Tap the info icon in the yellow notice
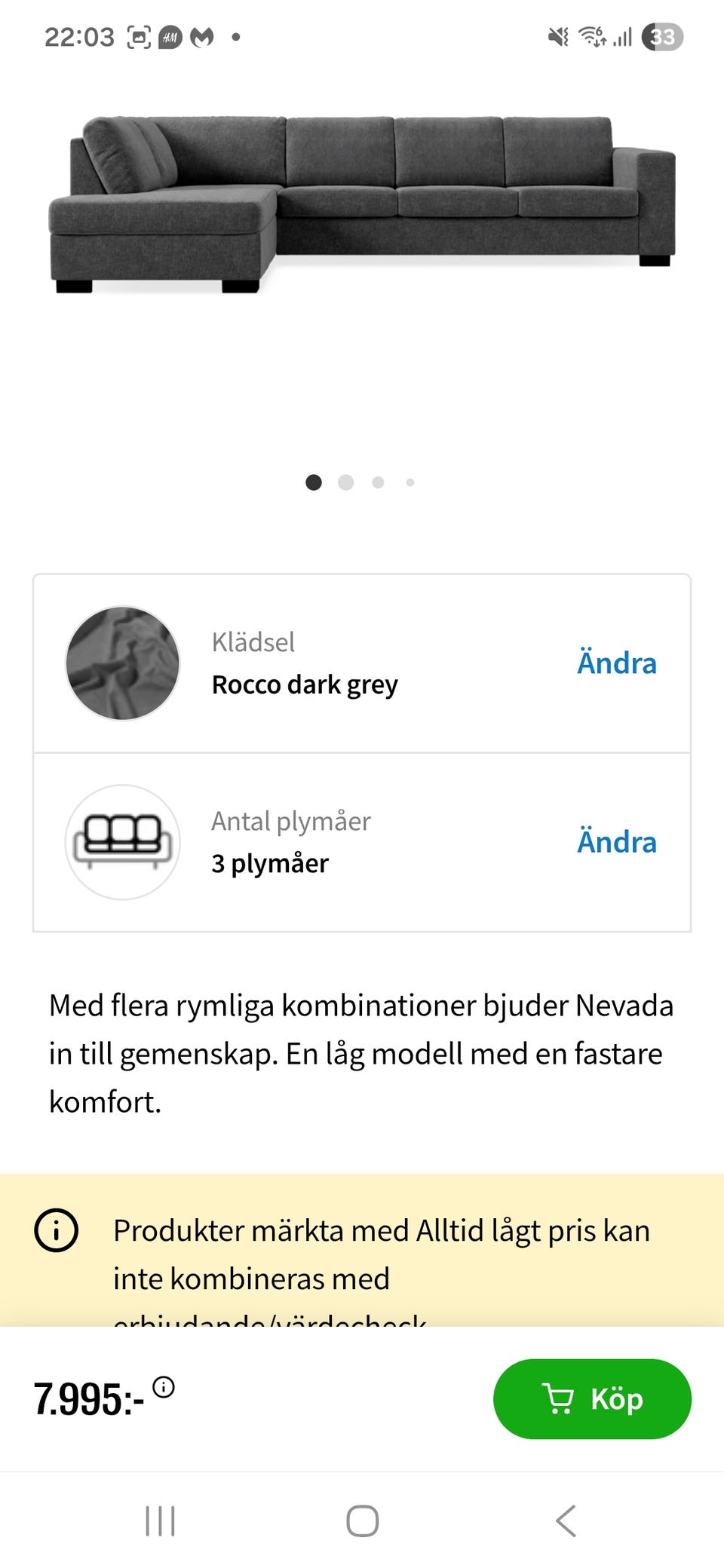724x1568 pixels. tap(57, 1230)
